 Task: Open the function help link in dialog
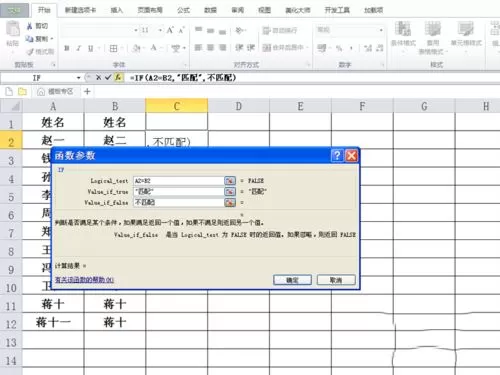point(84,280)
